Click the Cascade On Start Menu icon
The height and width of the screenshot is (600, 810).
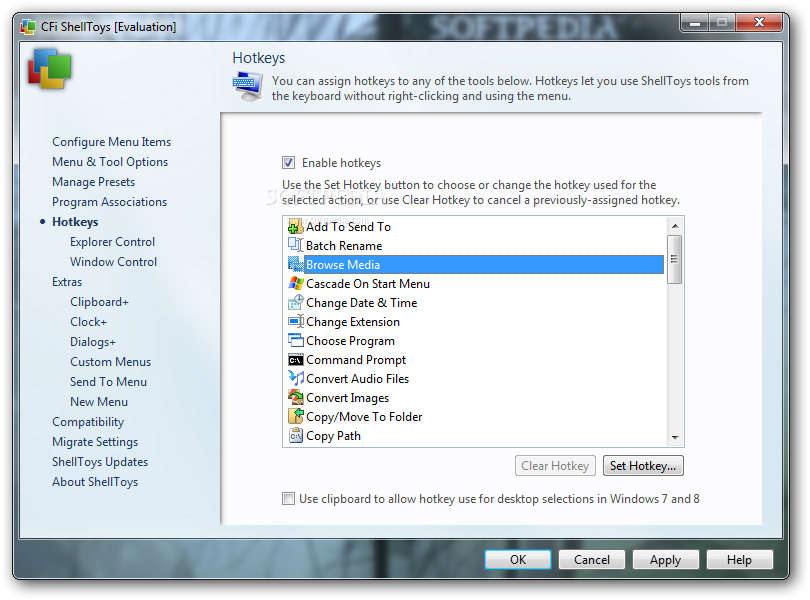click(x=295, y=284)
